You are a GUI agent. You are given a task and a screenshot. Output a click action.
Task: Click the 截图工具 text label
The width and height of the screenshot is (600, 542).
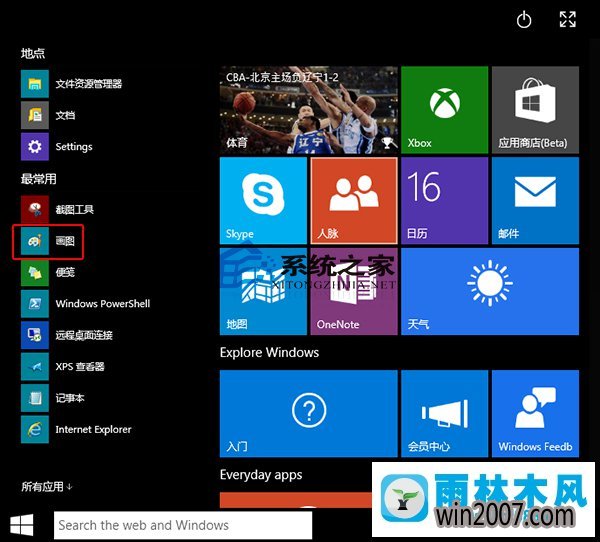(75, 209)
